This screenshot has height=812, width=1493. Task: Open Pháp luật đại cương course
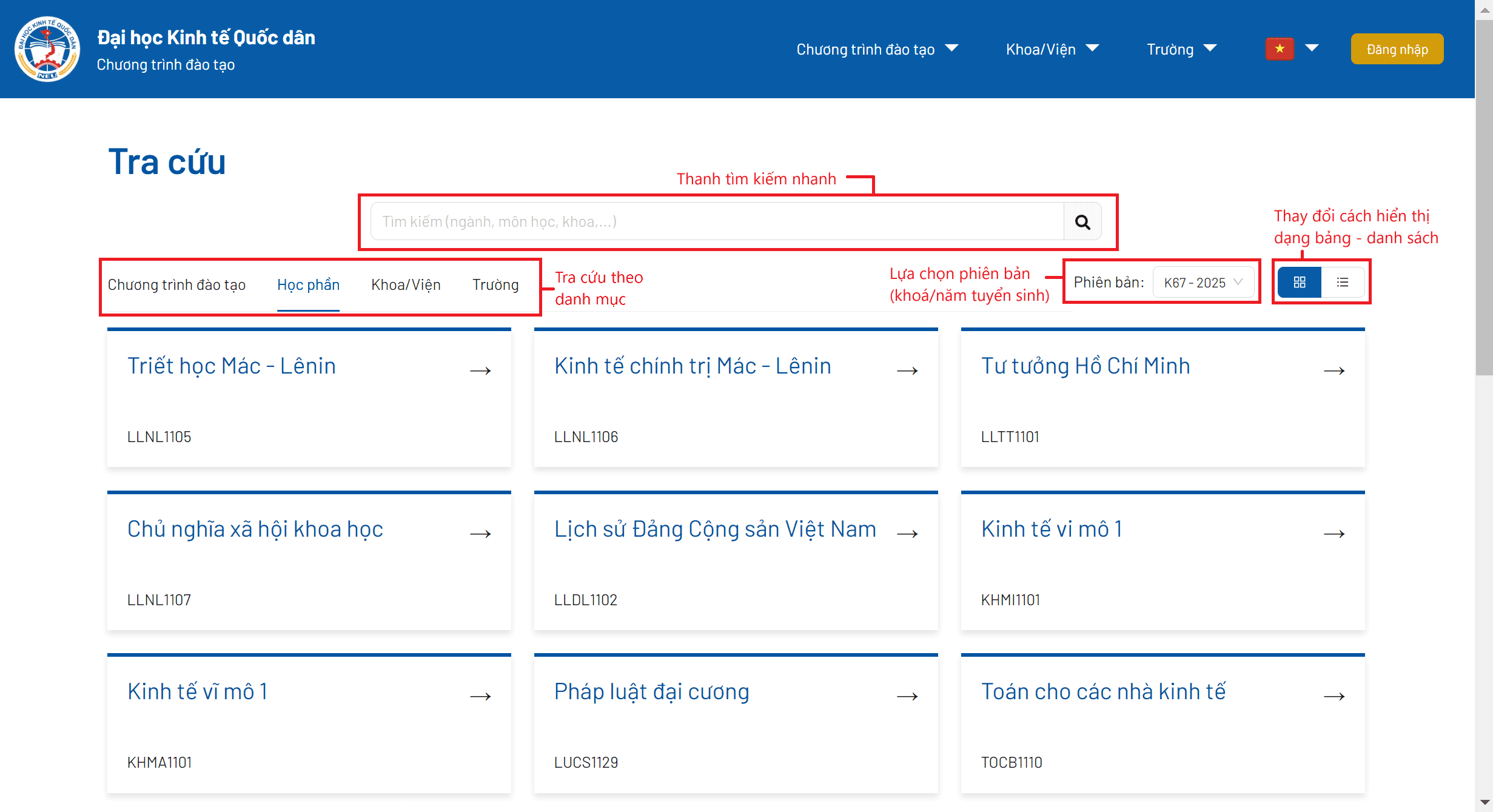click(651, 692)
